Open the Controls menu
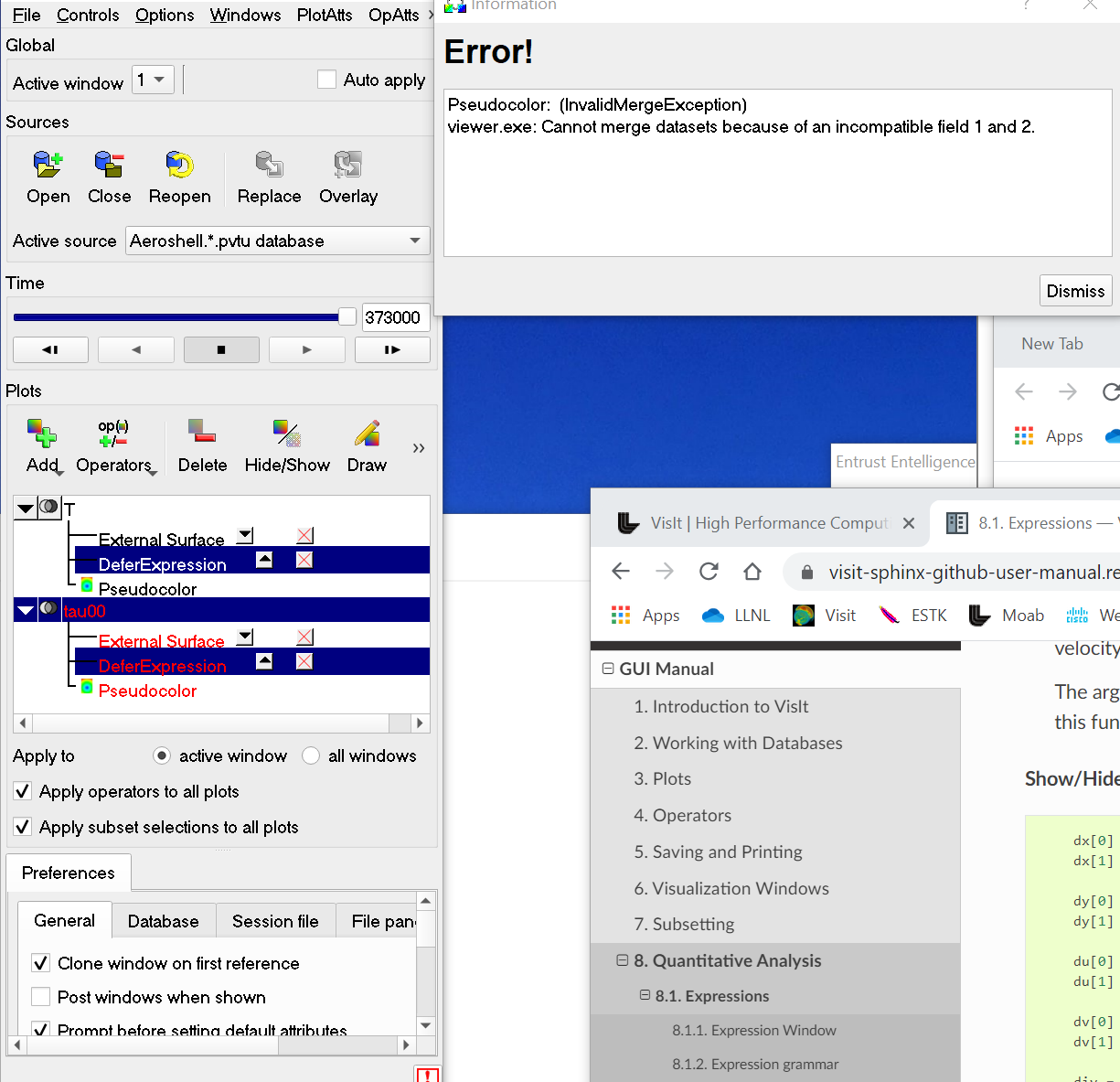The width and height of the screenshot is (1120, 1082). (88, 15)
